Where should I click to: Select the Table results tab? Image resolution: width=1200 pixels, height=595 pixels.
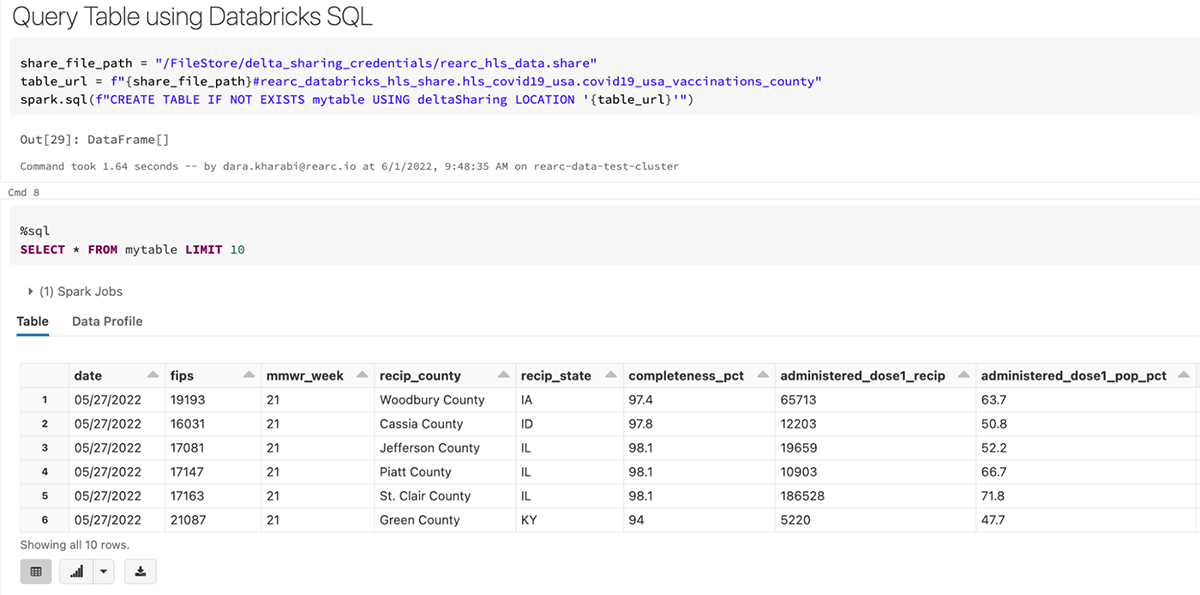click(33, 321)
